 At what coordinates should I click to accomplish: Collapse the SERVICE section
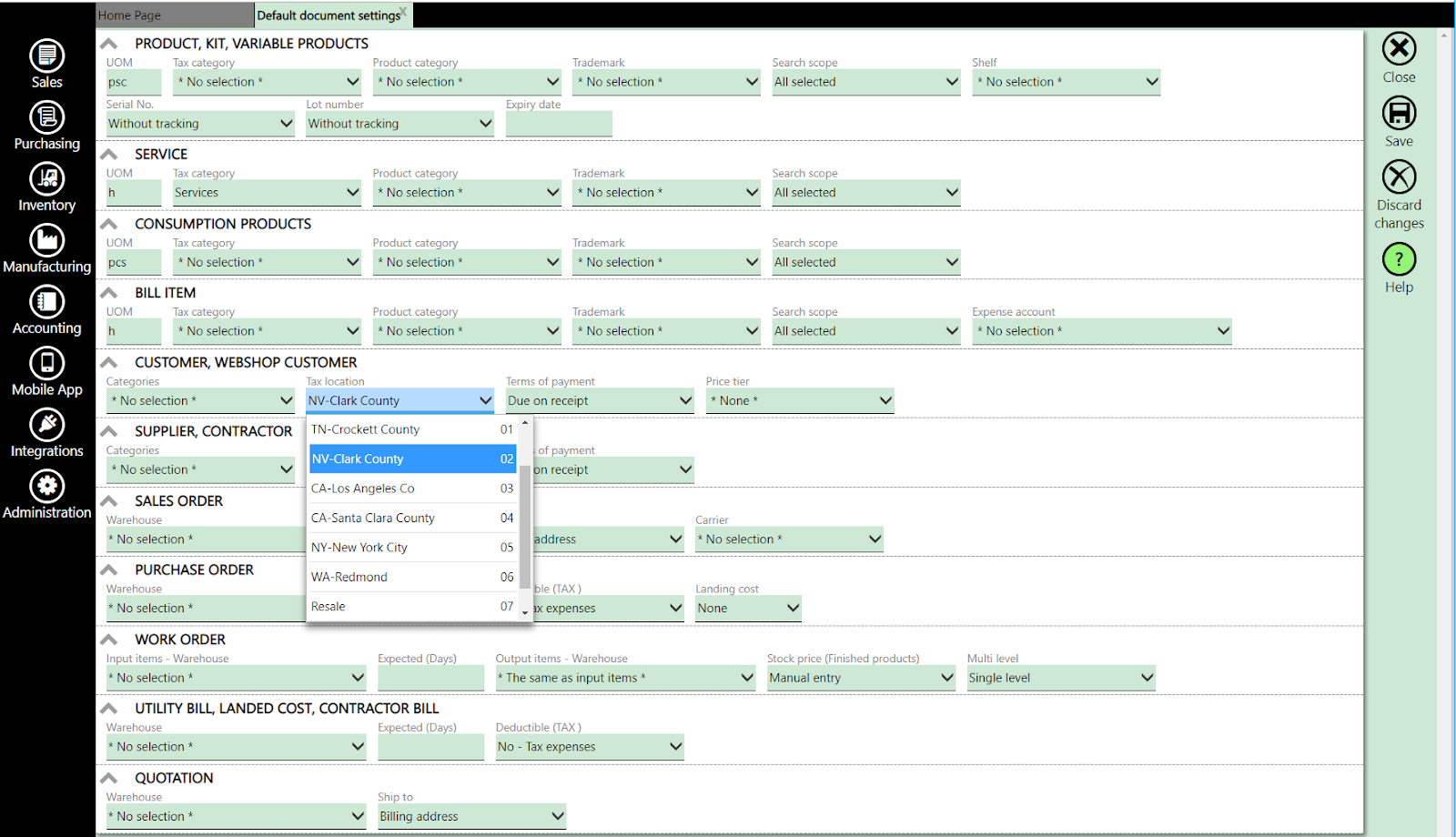click(108, 153)
